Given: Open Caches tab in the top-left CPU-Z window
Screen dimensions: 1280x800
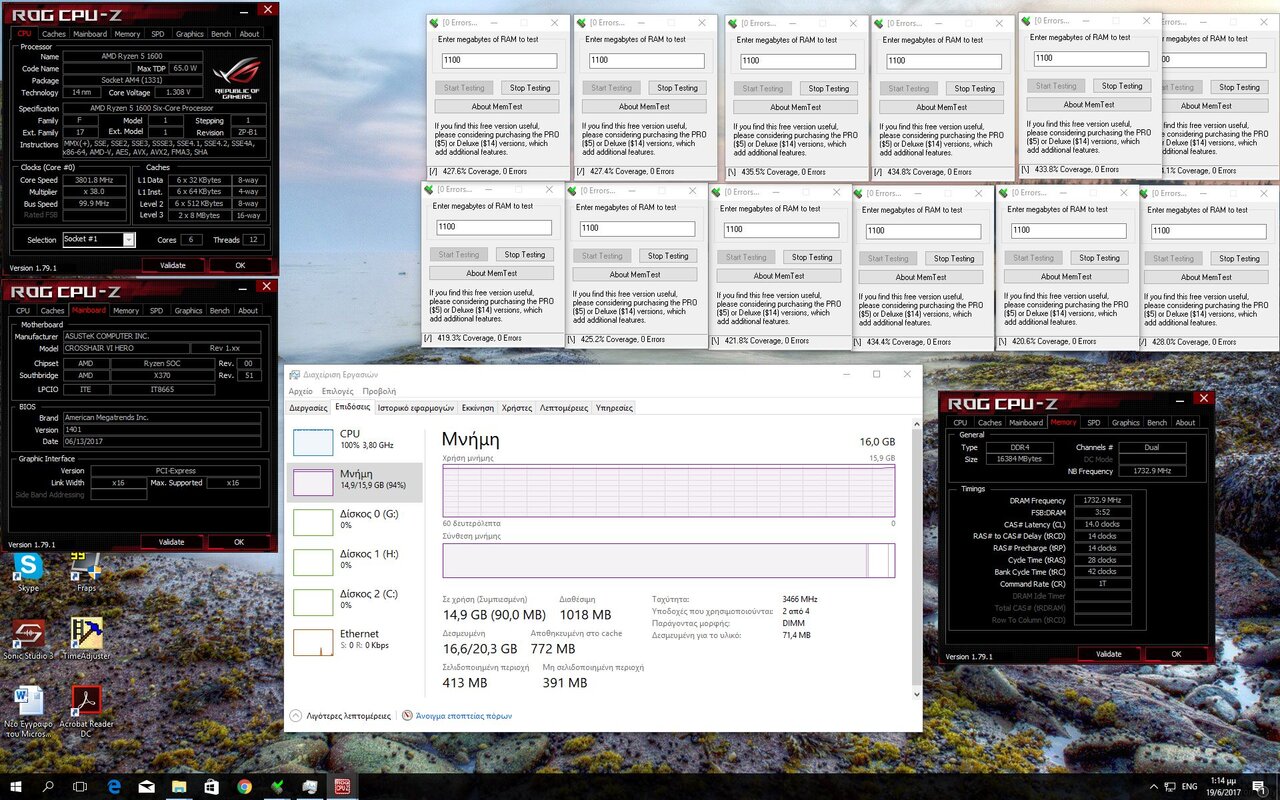Looking at the screenshot, I should coord(53,34).
